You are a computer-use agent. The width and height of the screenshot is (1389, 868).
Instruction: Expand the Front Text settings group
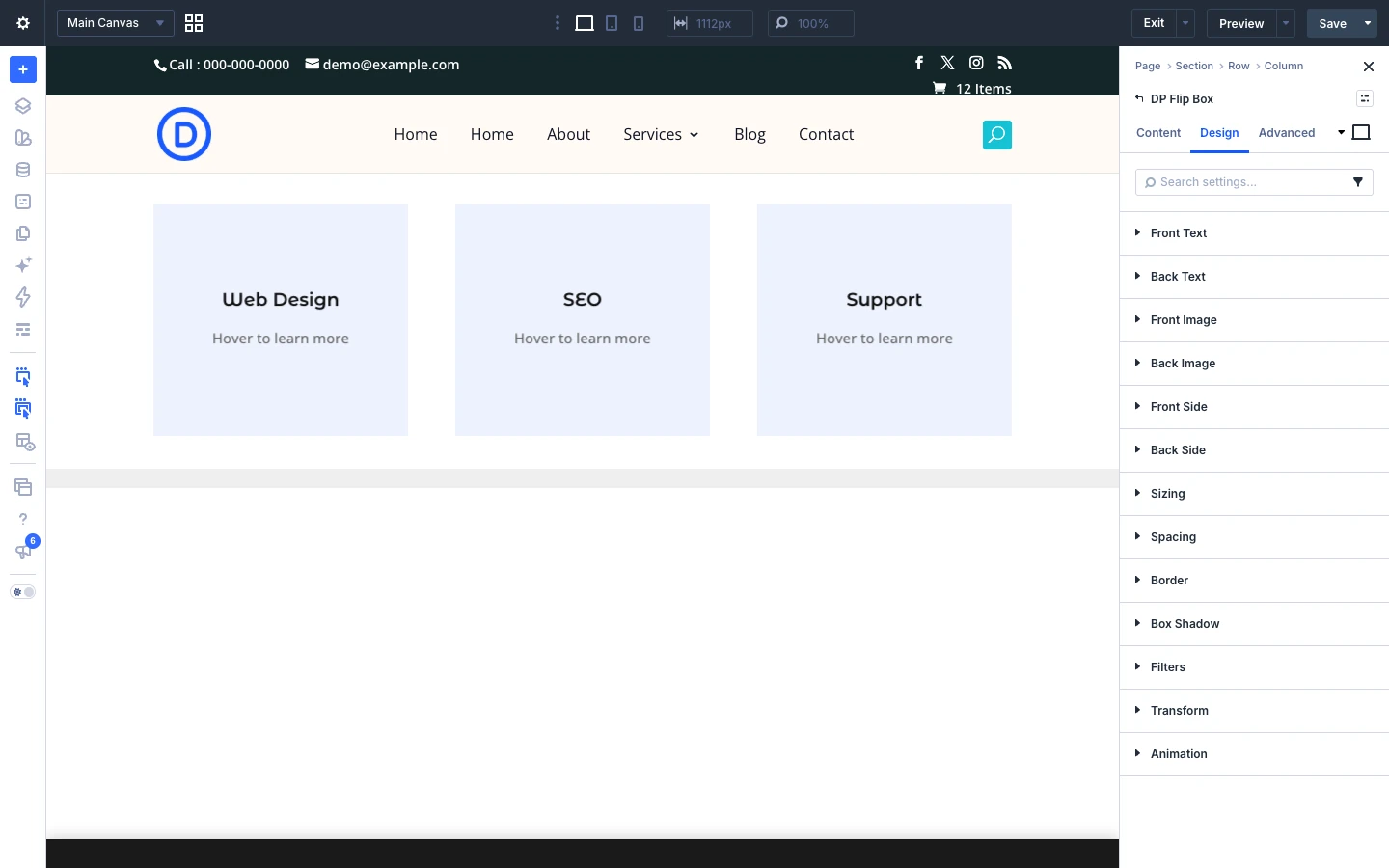[1254, 233]
